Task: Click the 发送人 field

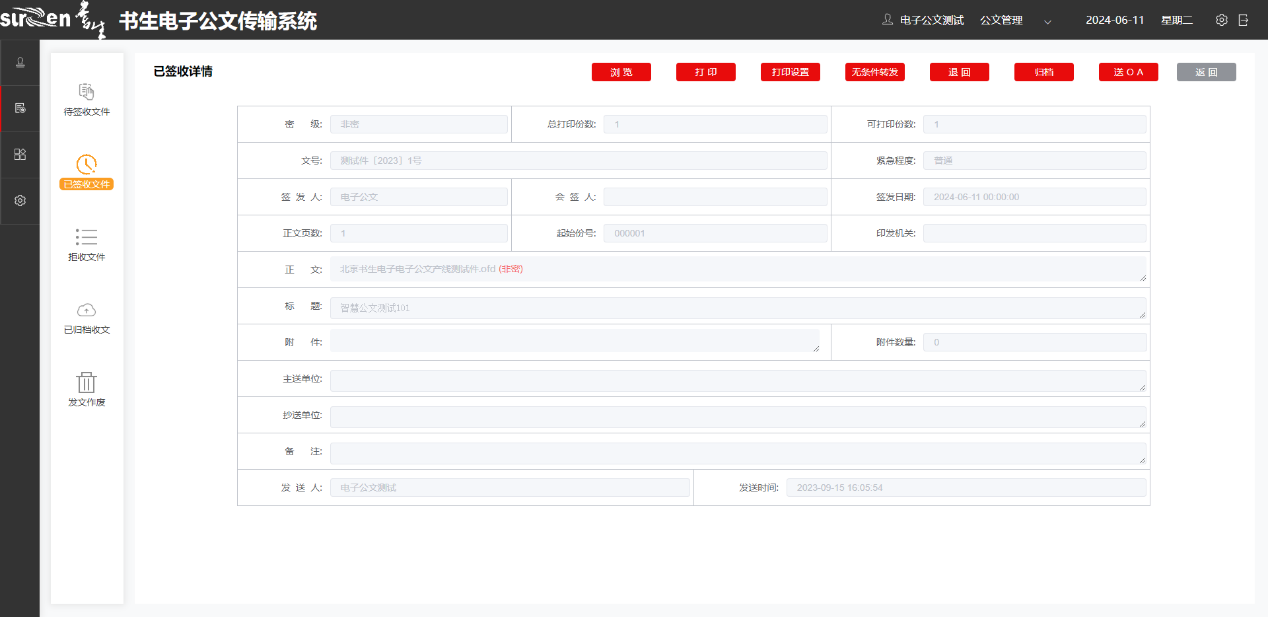Action: click(510, 487)
